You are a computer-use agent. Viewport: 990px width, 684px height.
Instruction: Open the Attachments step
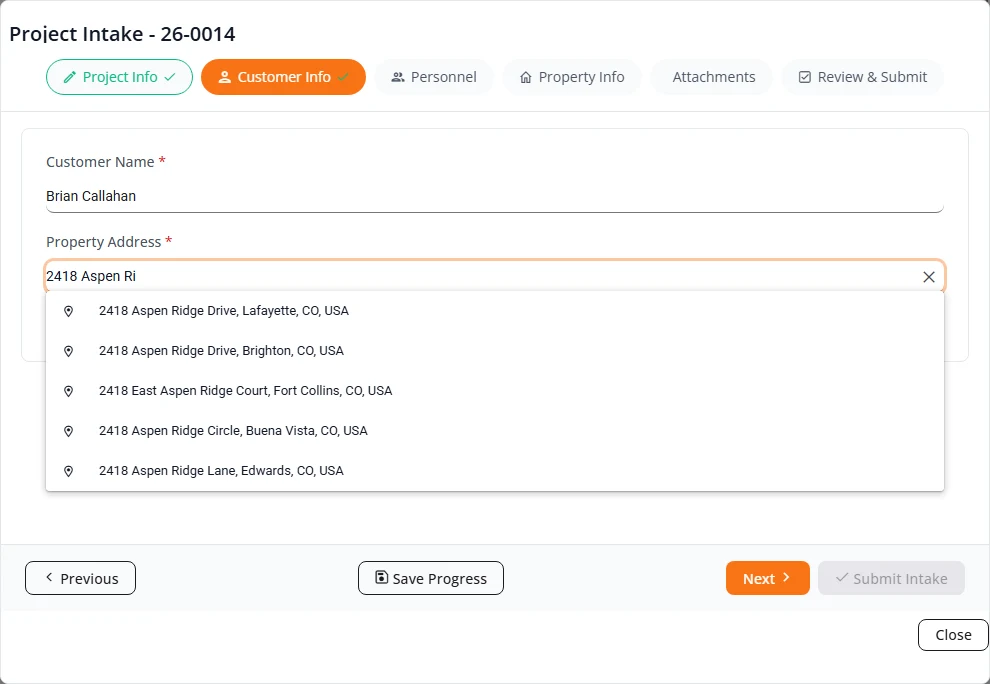click(713, 77)
